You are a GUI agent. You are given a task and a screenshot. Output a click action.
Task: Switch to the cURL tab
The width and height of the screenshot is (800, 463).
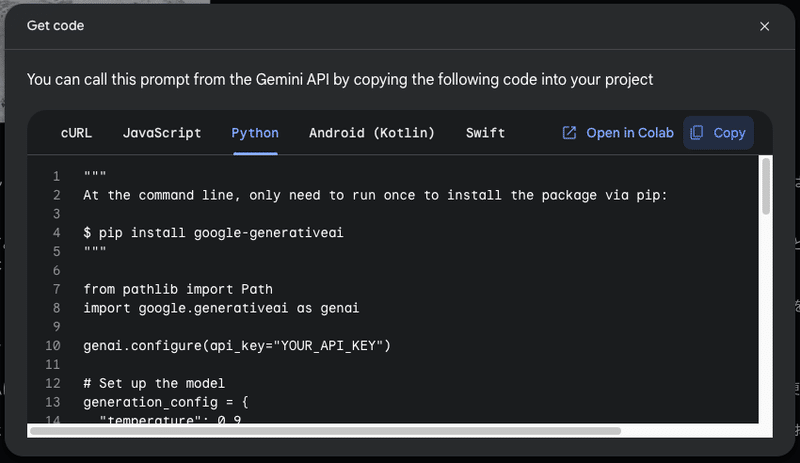pyautogui.click(x=77, y=133)
